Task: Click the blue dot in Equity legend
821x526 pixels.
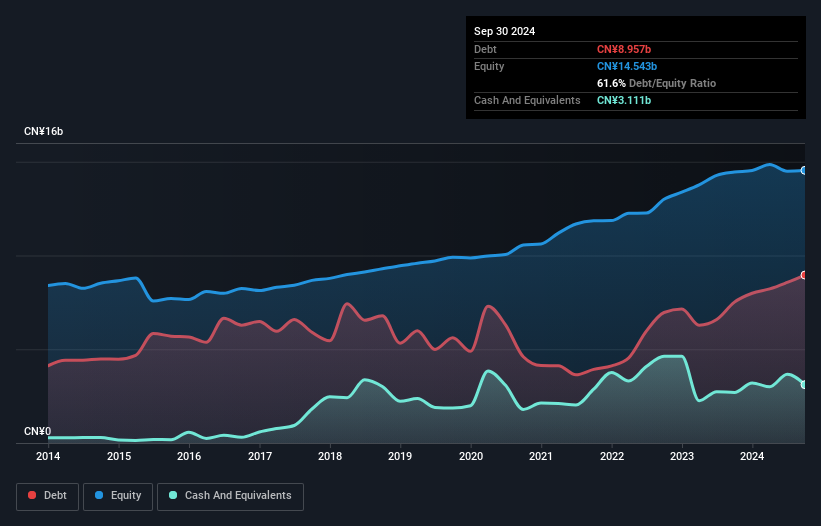Action: (99, 495)
